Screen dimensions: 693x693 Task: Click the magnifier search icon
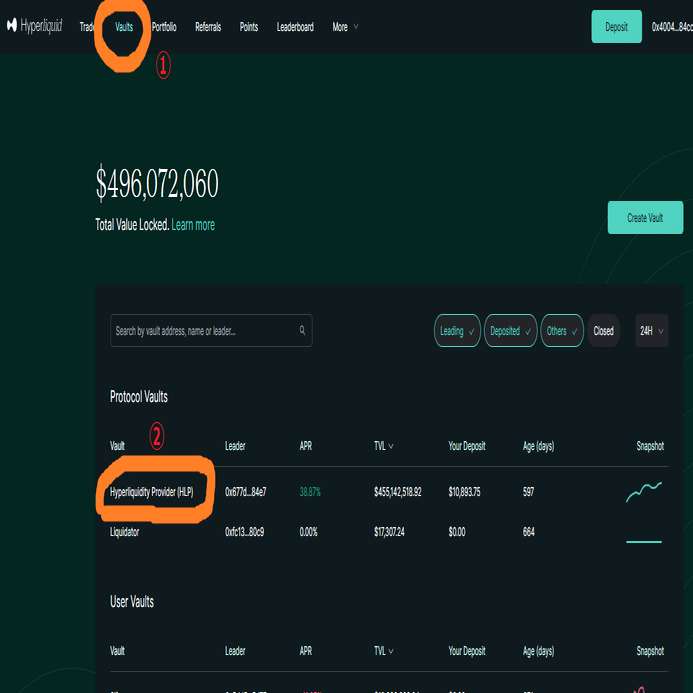302,330
